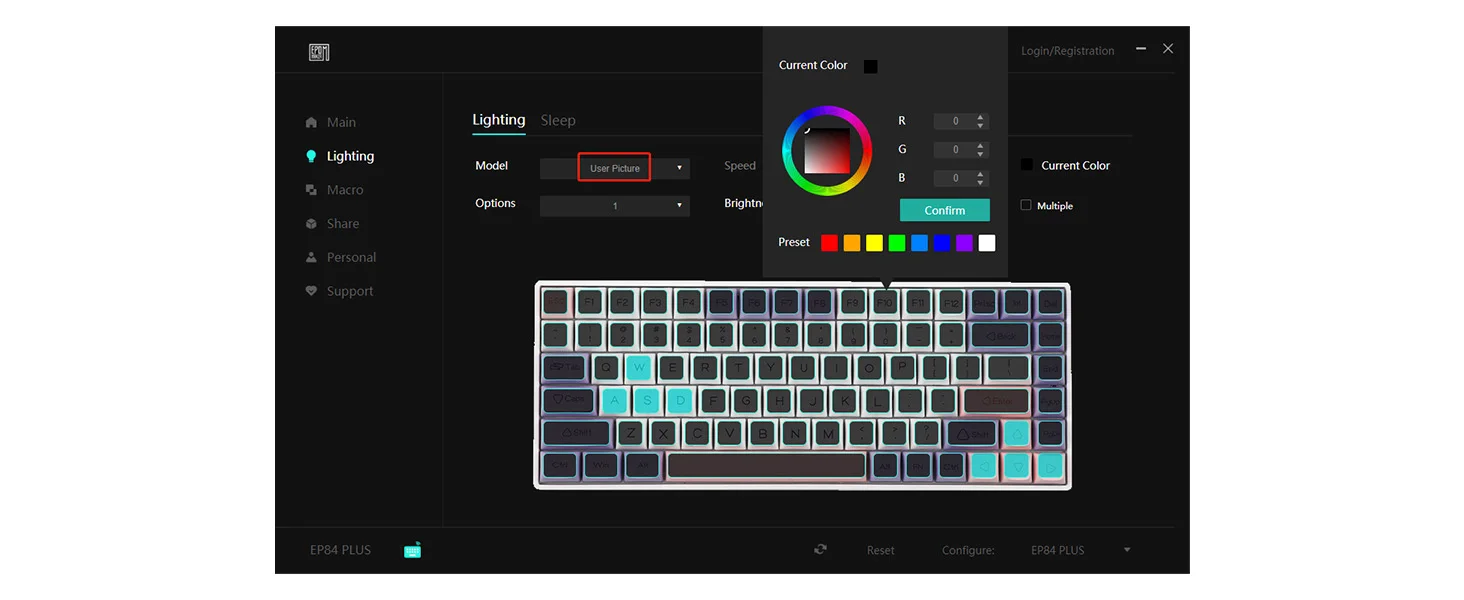Open the Support heart icon
Viewport: 1464px width, 600px height.
311,291
